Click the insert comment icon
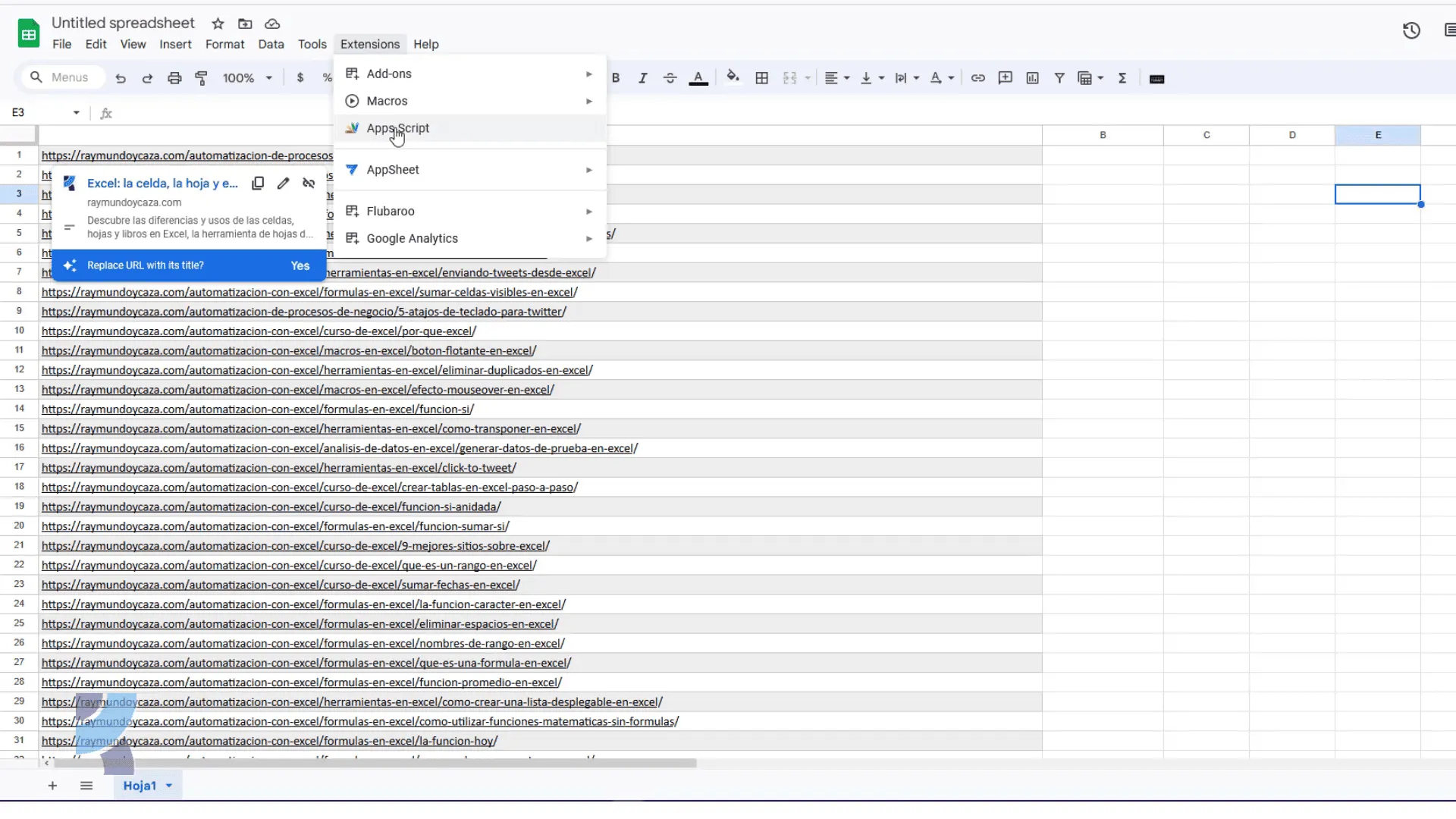Screen dimensions: 1456x819 pyautogui.click(x=1005, y=78)
